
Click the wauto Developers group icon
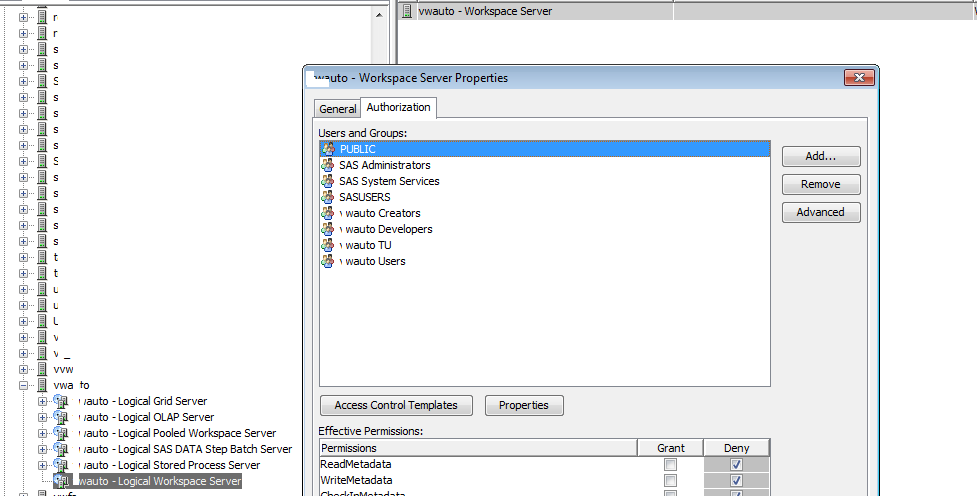coord(328,229)
